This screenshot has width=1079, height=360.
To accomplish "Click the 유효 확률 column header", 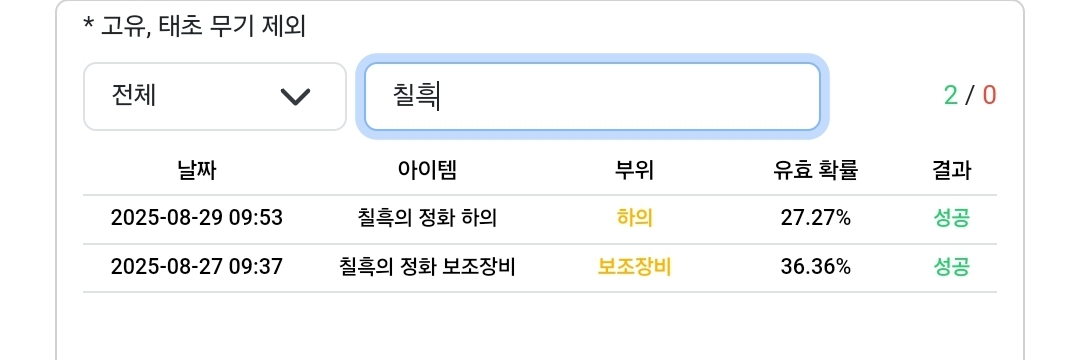I will (815, 169).
